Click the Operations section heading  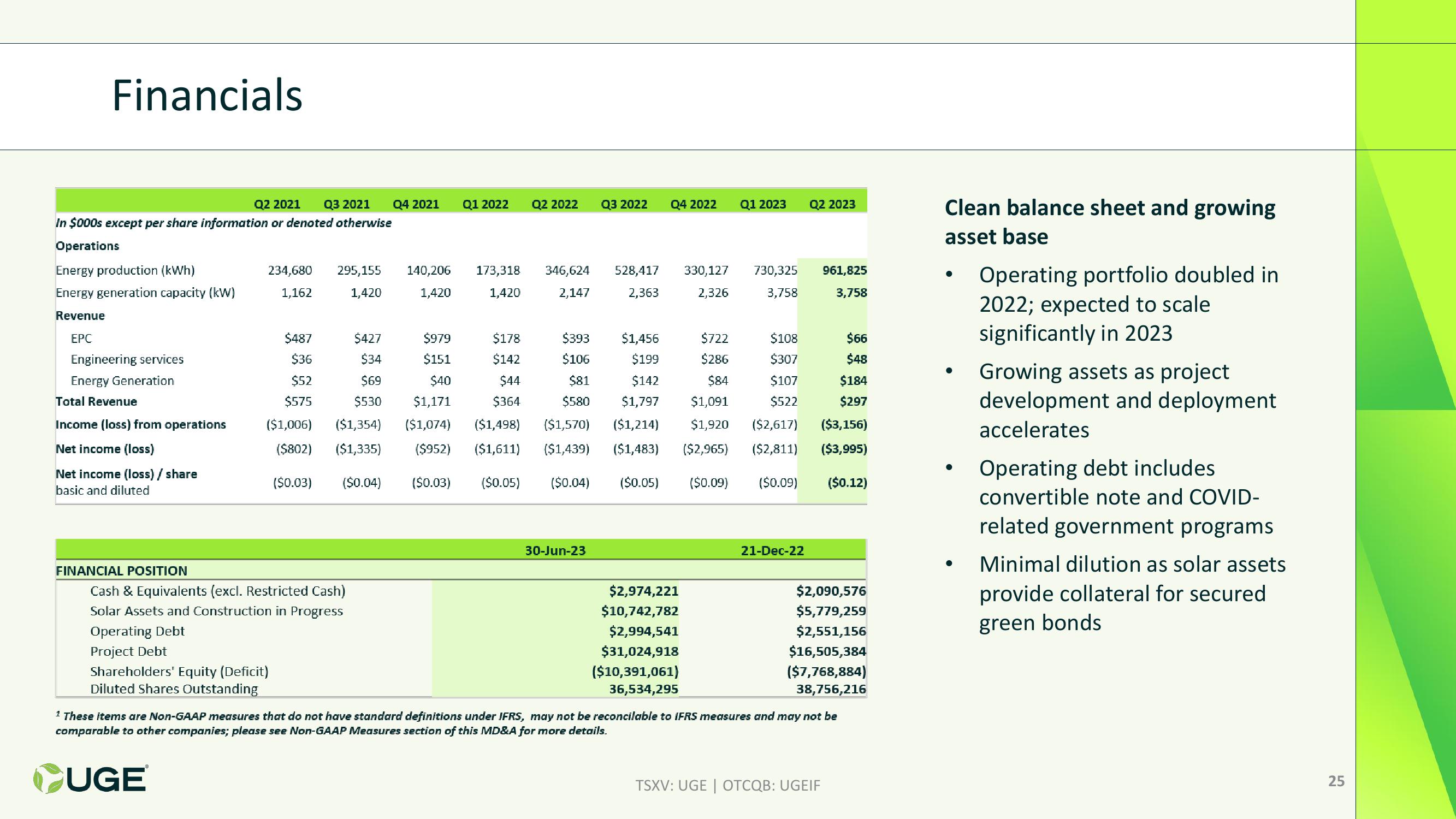(87, 246)
